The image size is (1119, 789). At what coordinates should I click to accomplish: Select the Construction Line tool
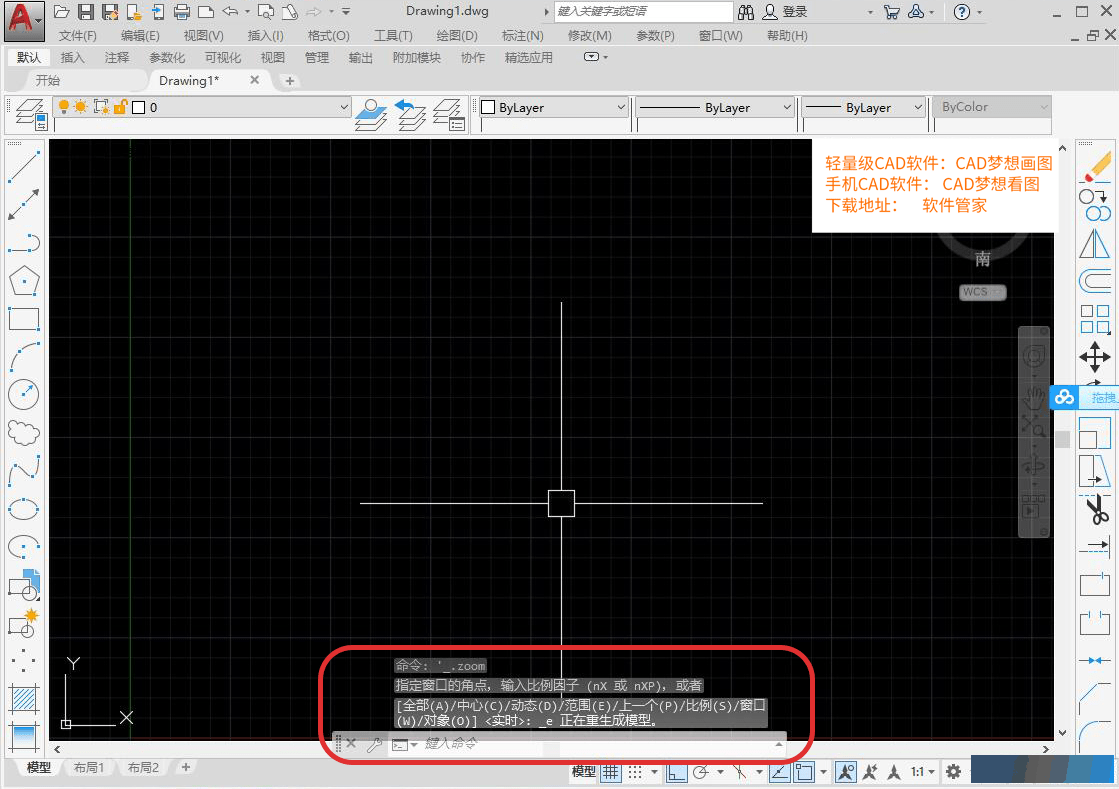[x=24, y=205]
